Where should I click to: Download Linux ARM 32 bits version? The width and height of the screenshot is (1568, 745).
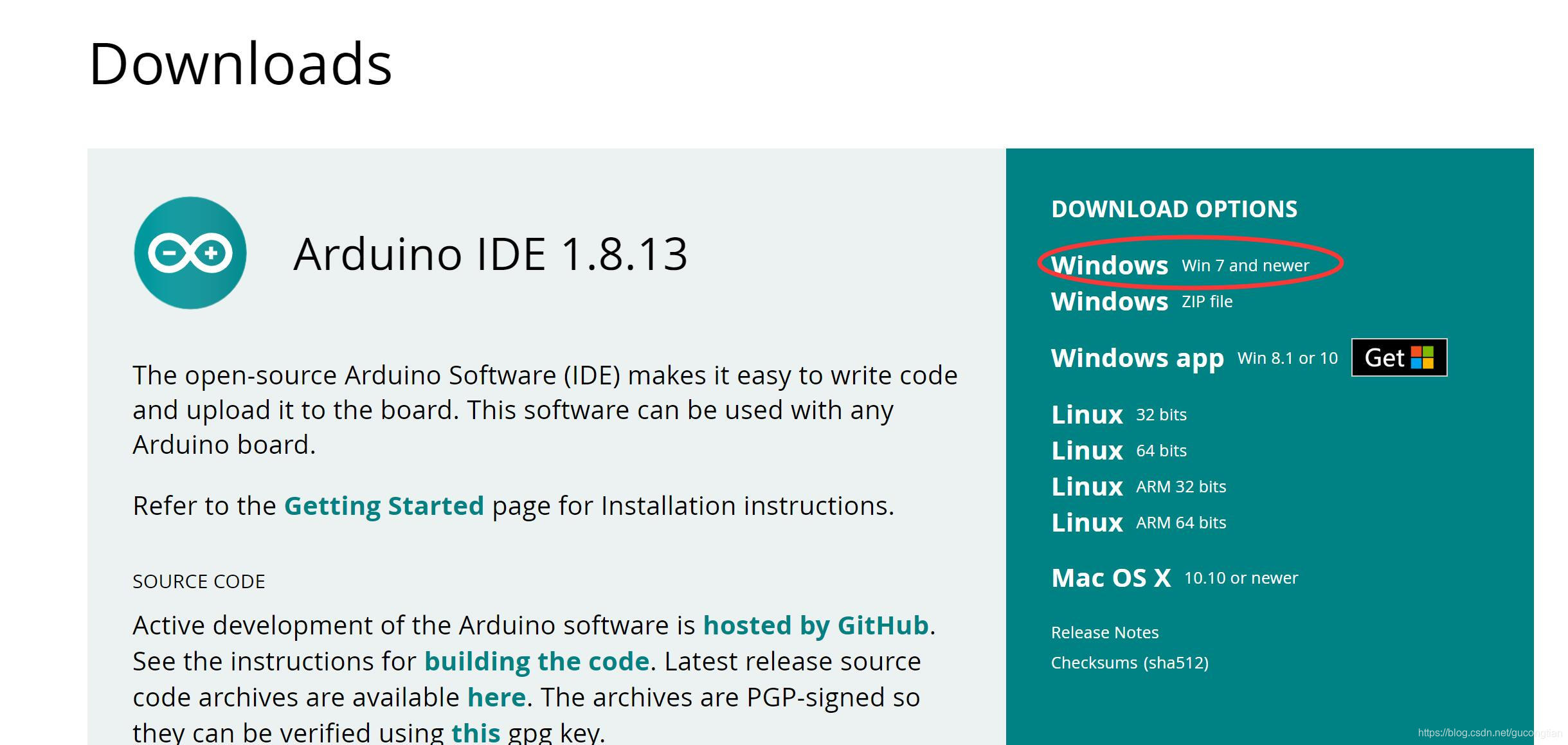[x=1086, y=487]
